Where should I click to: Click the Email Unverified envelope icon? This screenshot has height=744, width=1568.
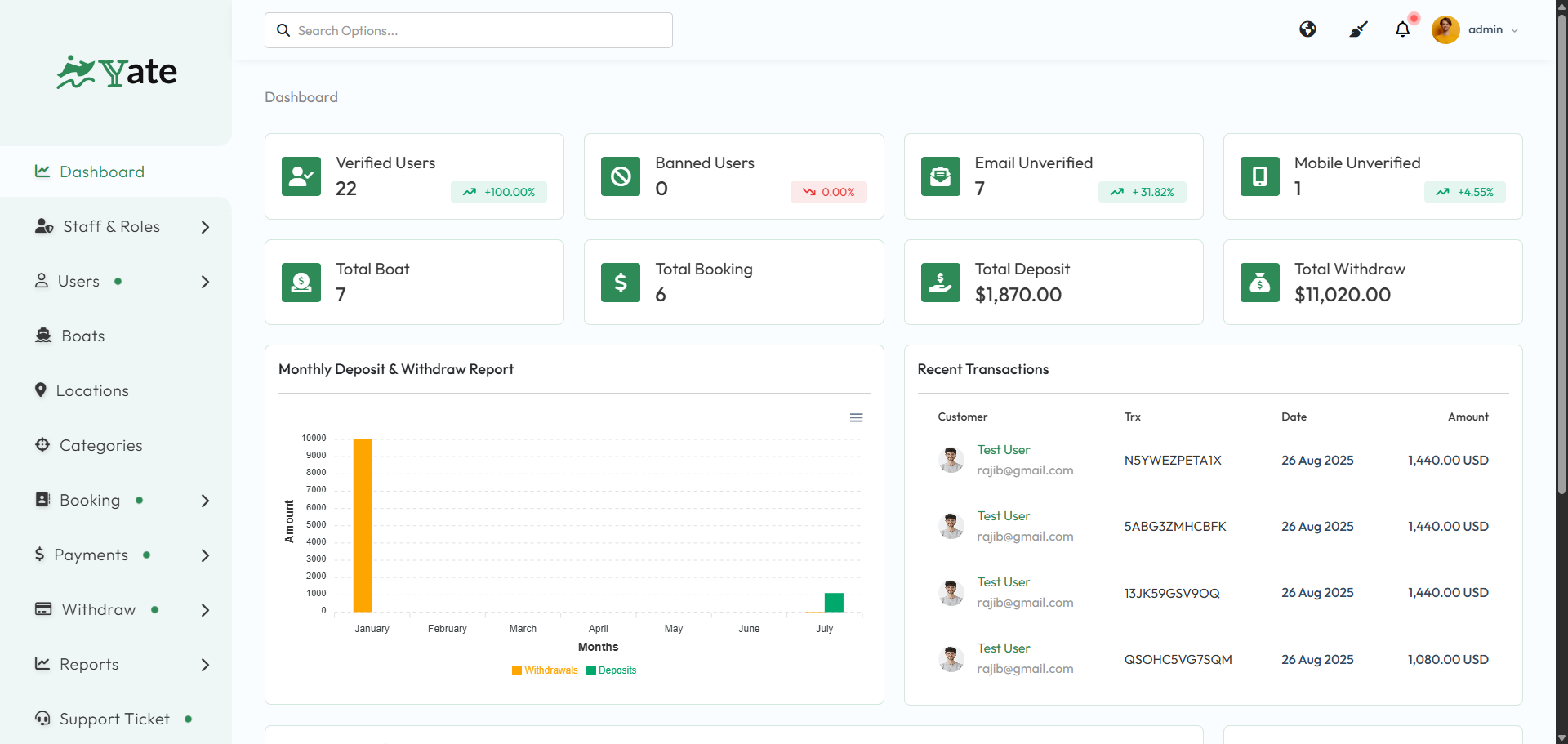940,176
